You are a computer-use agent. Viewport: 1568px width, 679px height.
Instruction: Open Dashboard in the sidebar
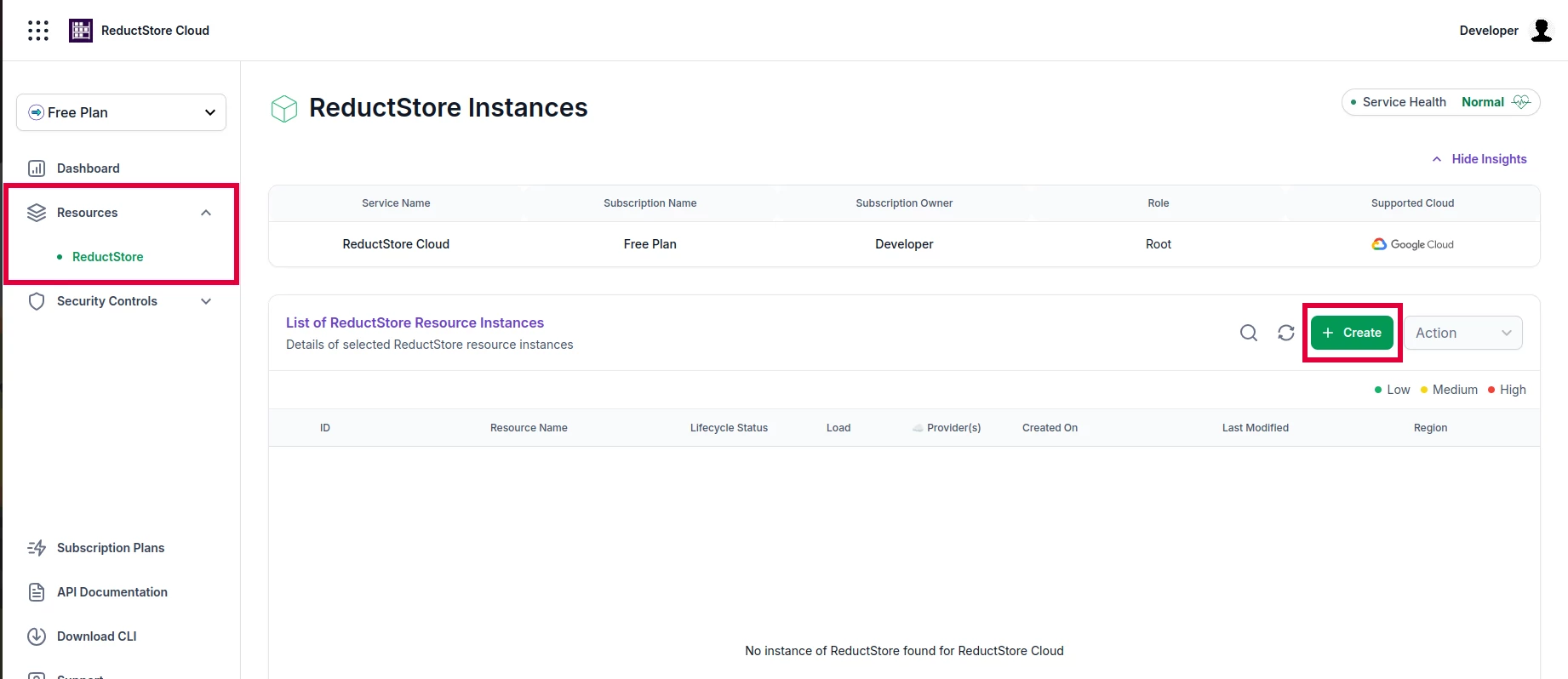point(89,168)
